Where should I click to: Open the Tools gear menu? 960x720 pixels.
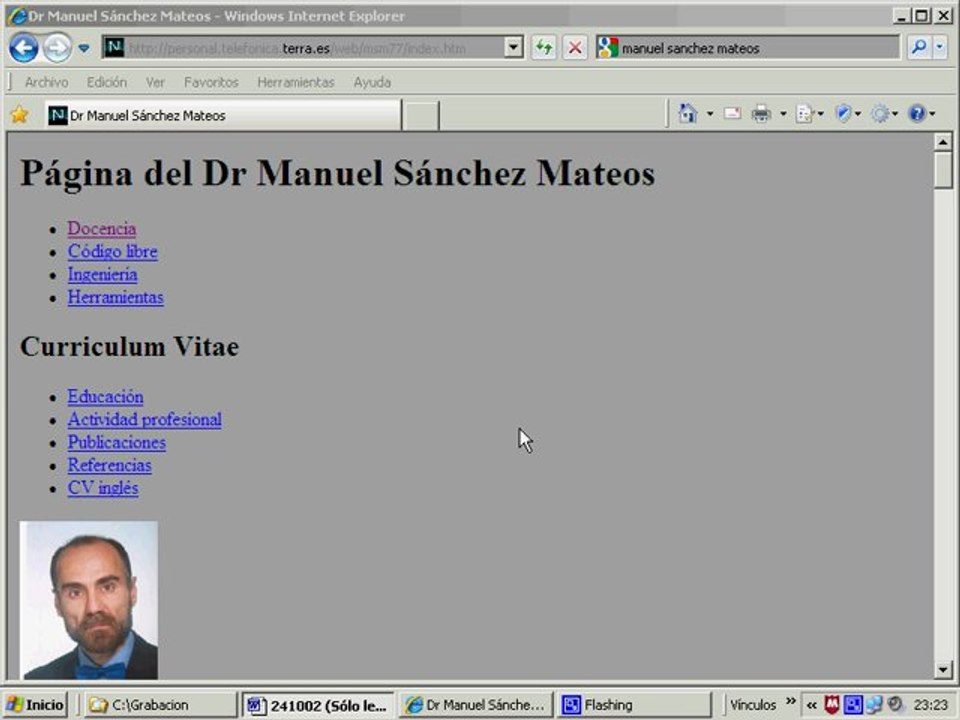coord(884,114)
